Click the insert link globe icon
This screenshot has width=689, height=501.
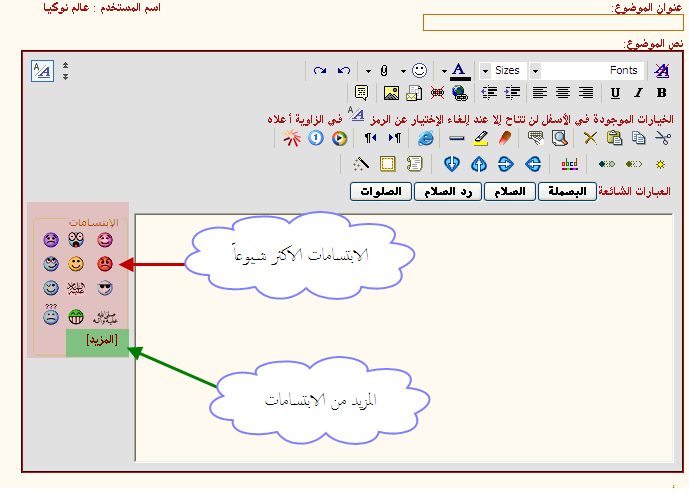[460, 93]
